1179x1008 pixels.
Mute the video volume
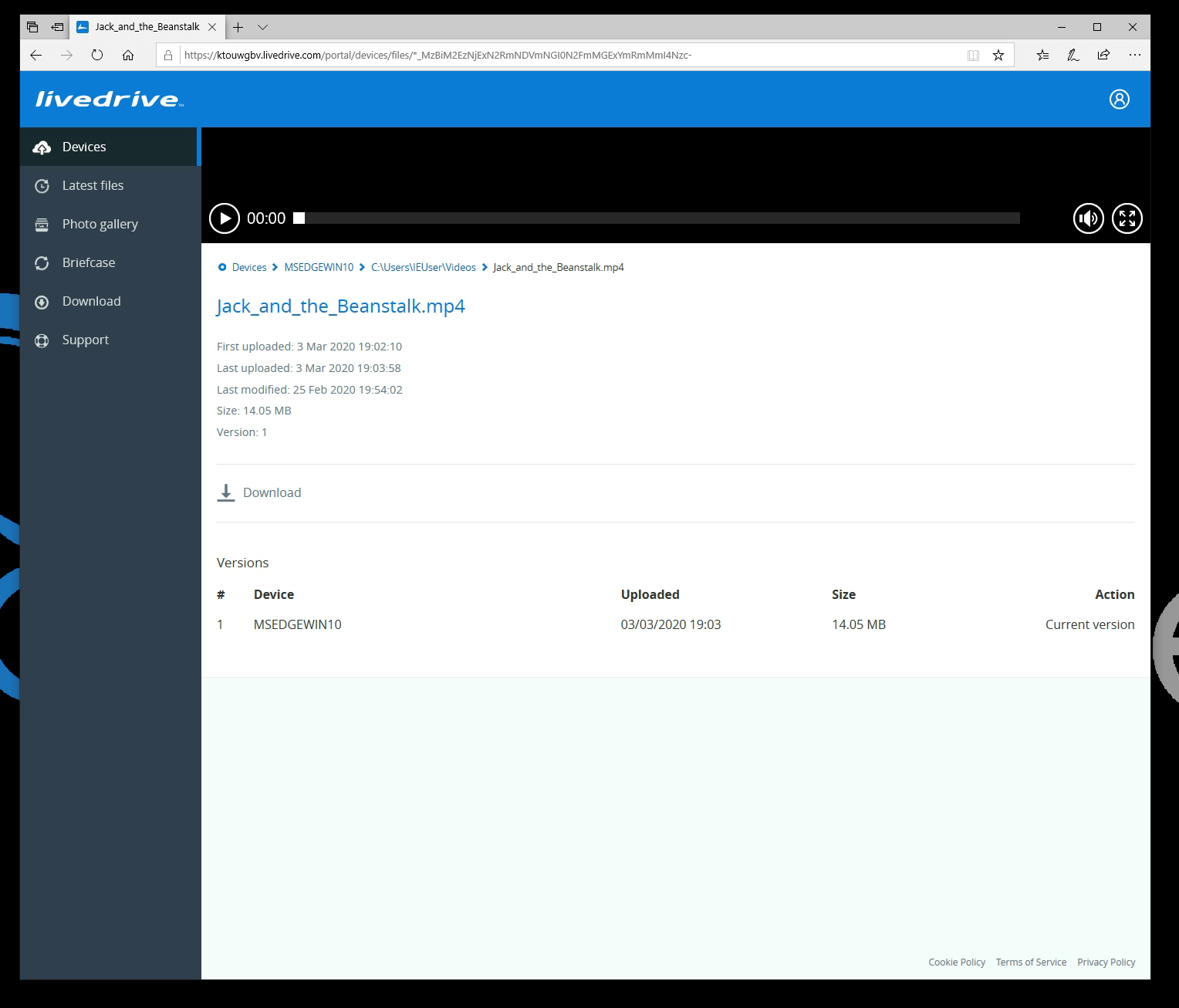point(1088,218)
